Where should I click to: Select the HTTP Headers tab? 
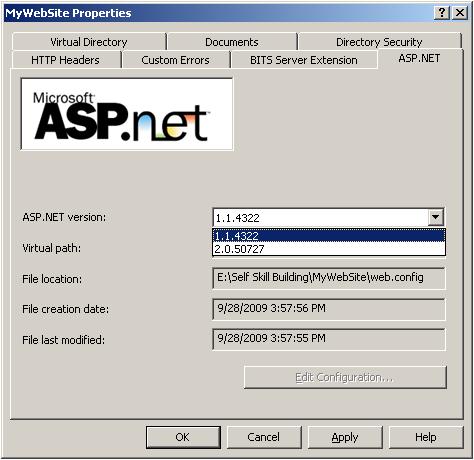click(x=66, y=60)
